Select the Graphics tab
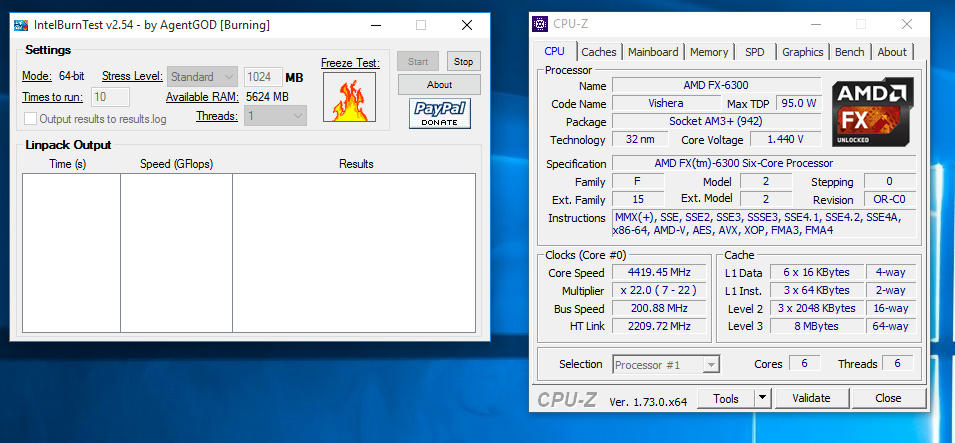This screenshot has height=443, width=955. pos(803,52)
